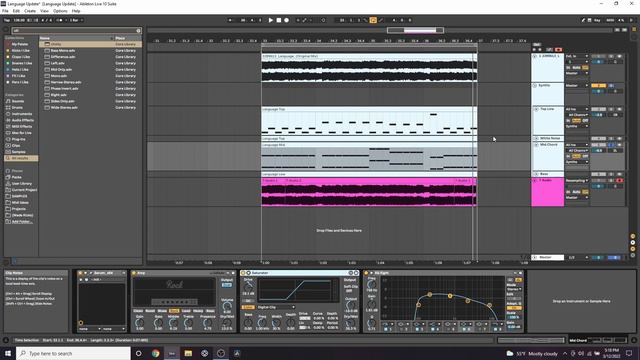This screenshot has width=640, height=360.
Task: Open Current Project folder in browser
Action: [24, 190]
